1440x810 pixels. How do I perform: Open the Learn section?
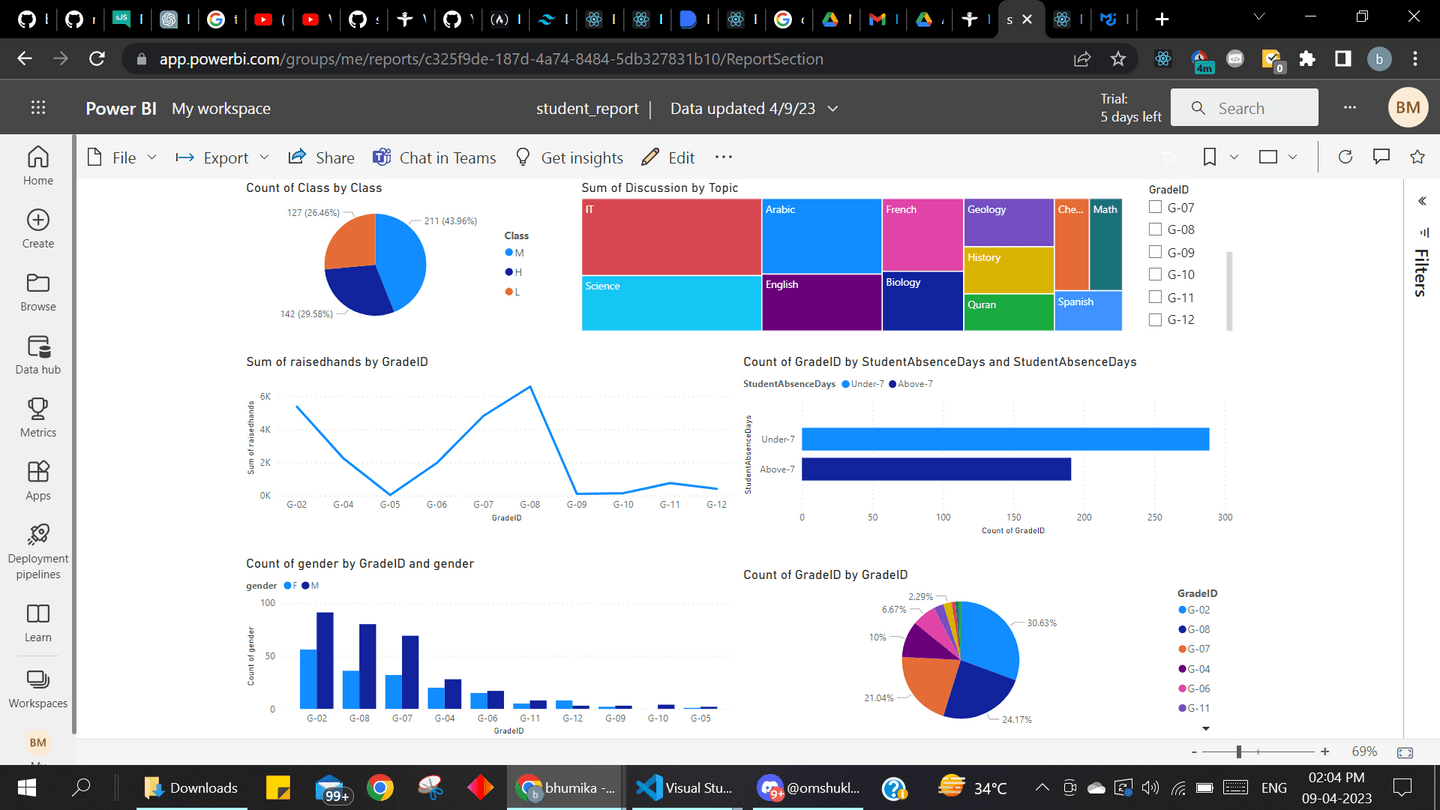click(x=38, y=623)
